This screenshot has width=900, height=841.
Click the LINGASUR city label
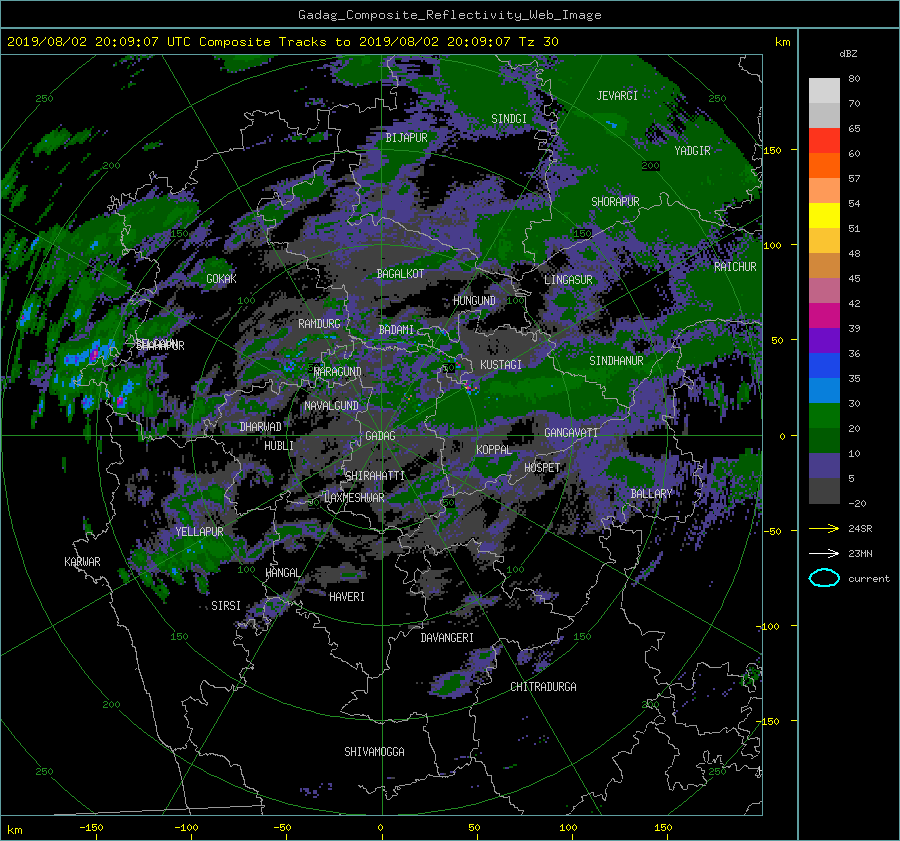[568, 280]
